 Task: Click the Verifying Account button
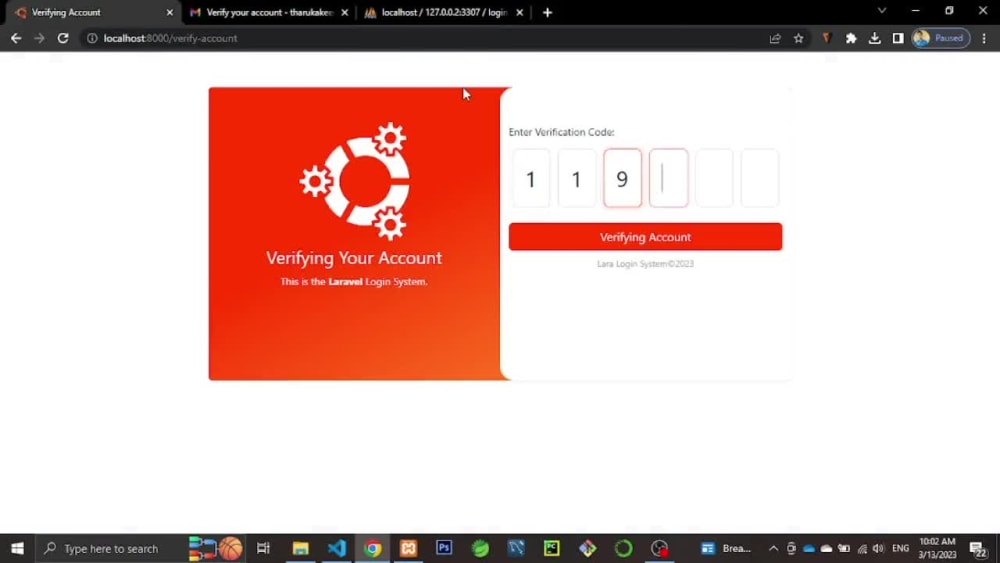pyautogui.click(x=645, y=237)
